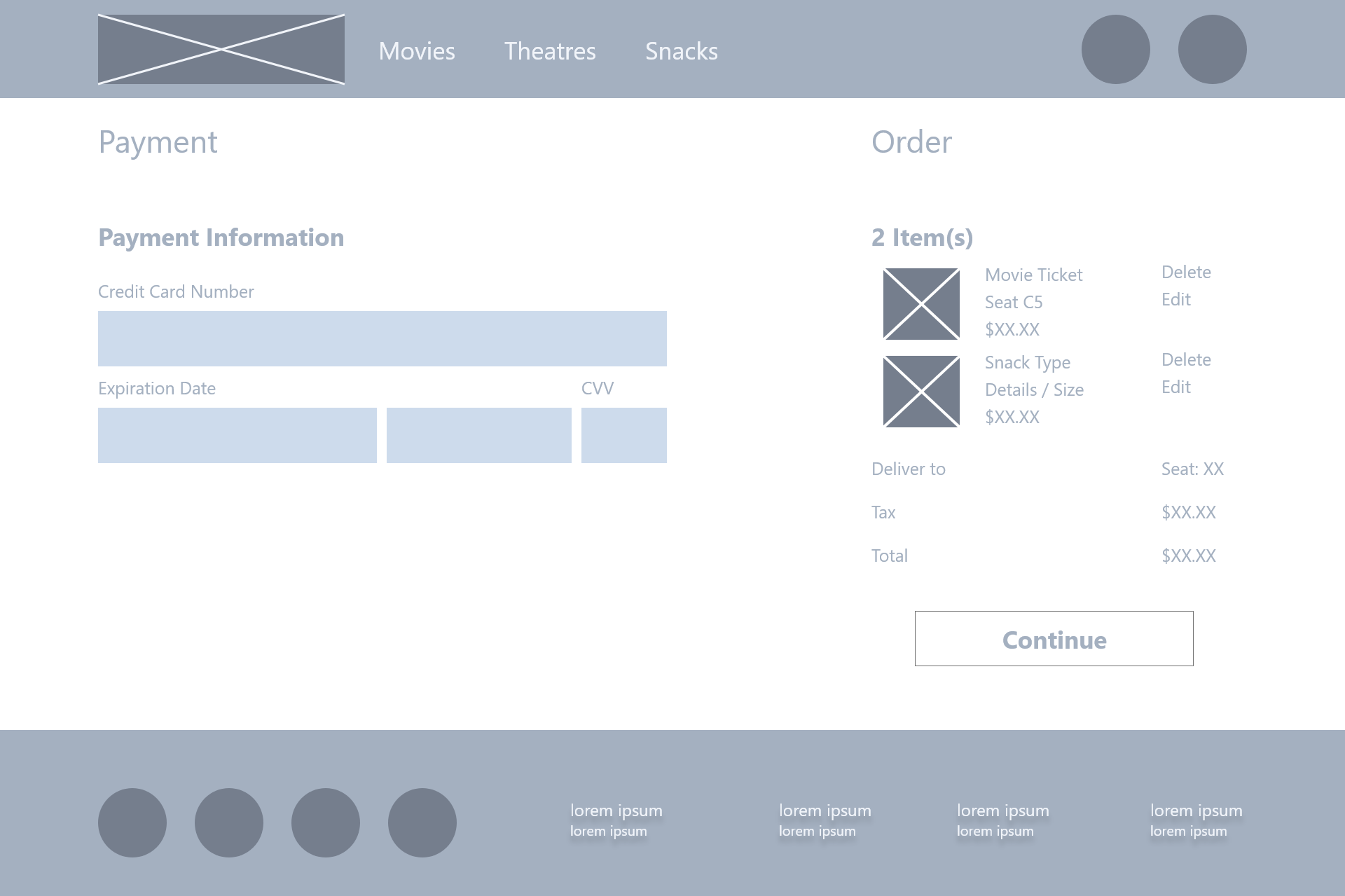
Task: Click the fourth footer circle icon
Action: tap(422, 822)
